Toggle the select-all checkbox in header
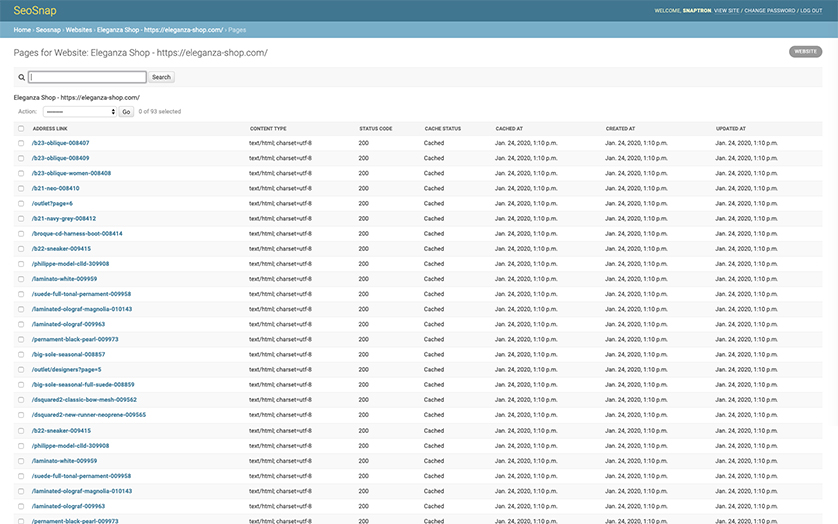838x524 pixels. coord(21,129)
